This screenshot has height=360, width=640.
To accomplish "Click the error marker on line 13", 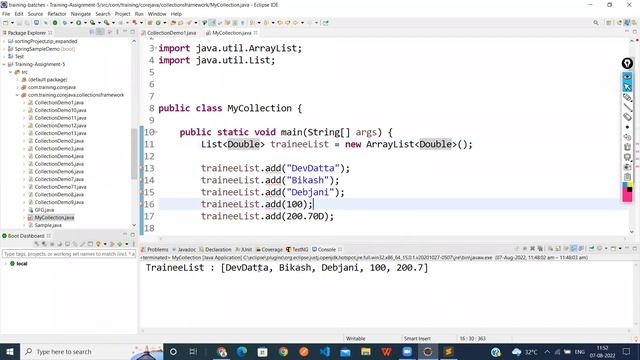I will (x=142, y=168).
